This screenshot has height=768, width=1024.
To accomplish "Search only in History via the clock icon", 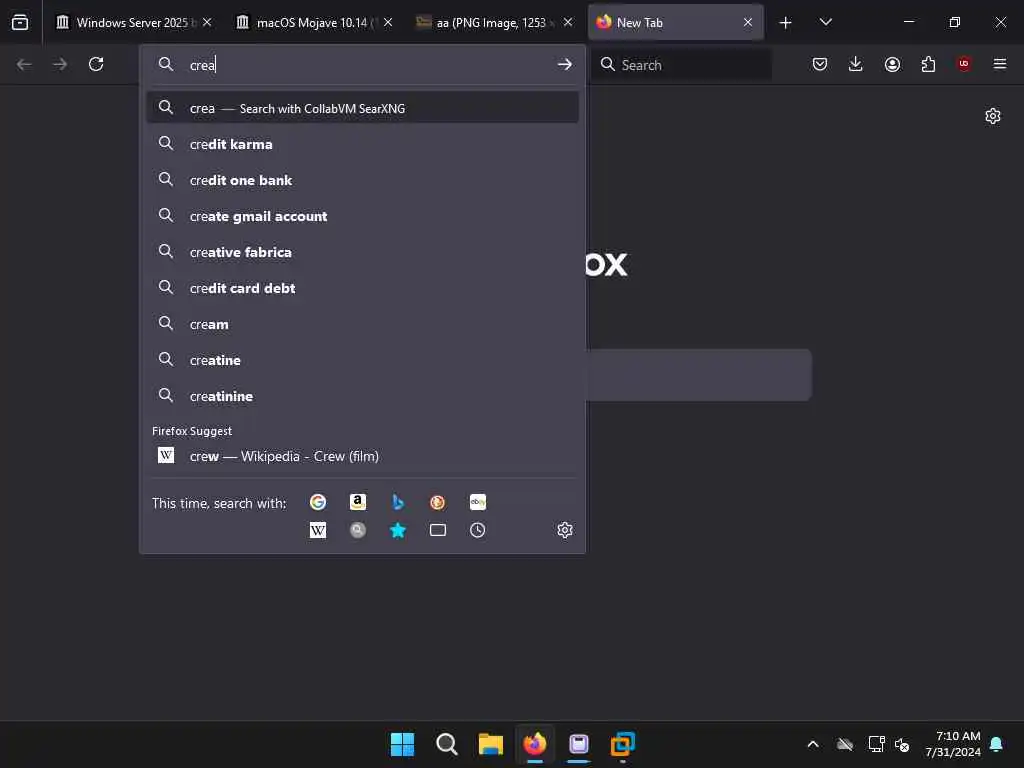I will pos(478,530).
